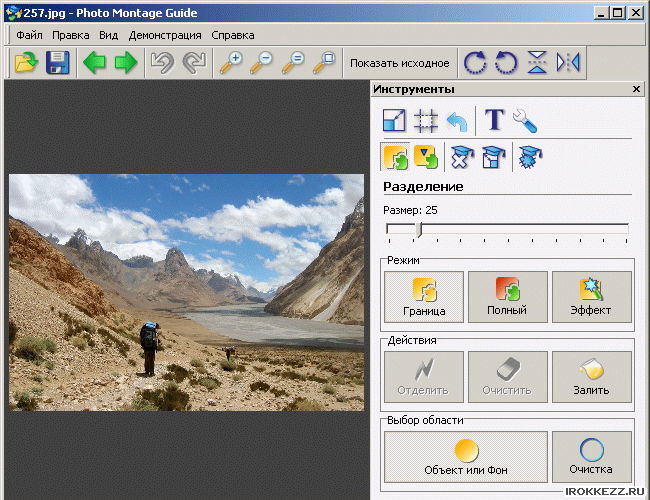Select the Resize tool in Инструменты
650x500 pixels.
pyautogui.click(x=394, y=120)
